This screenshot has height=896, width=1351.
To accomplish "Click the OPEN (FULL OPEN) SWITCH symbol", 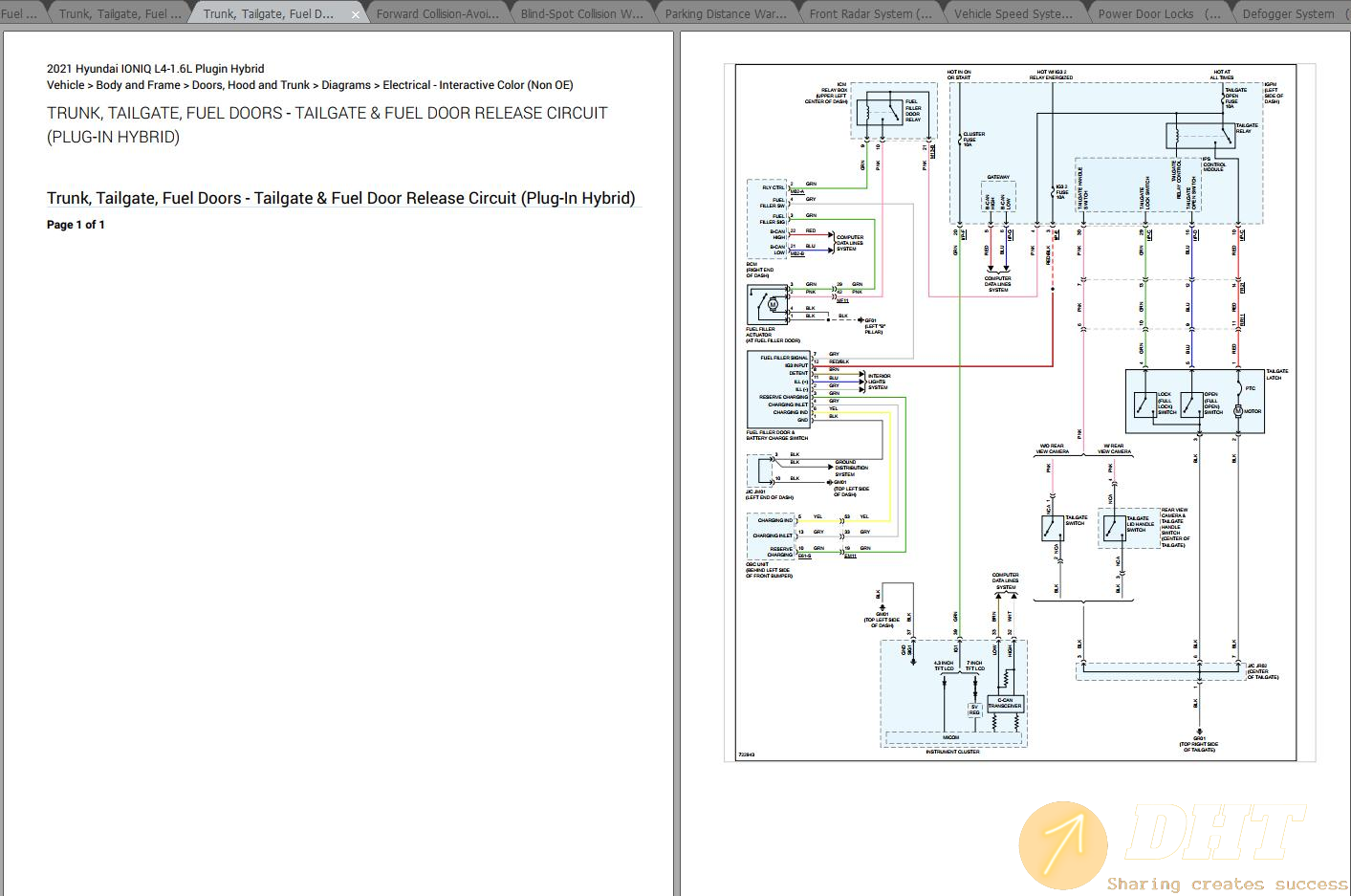I will click(x=1190, y=404).
